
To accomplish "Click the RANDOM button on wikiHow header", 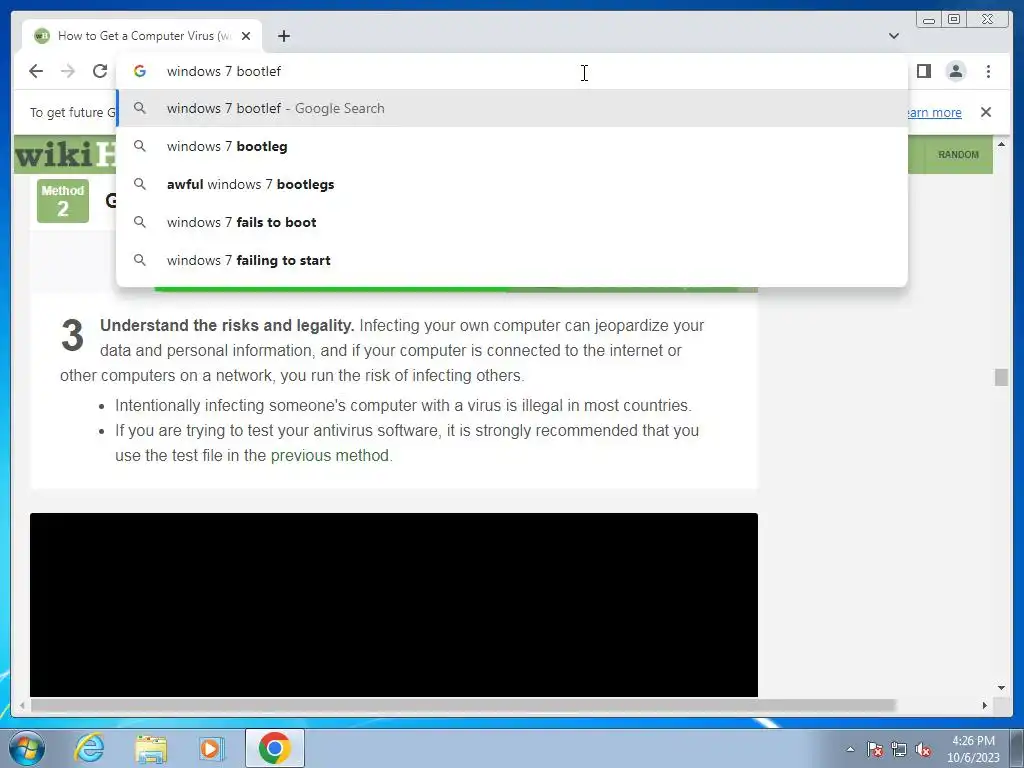I will (958, 155).
